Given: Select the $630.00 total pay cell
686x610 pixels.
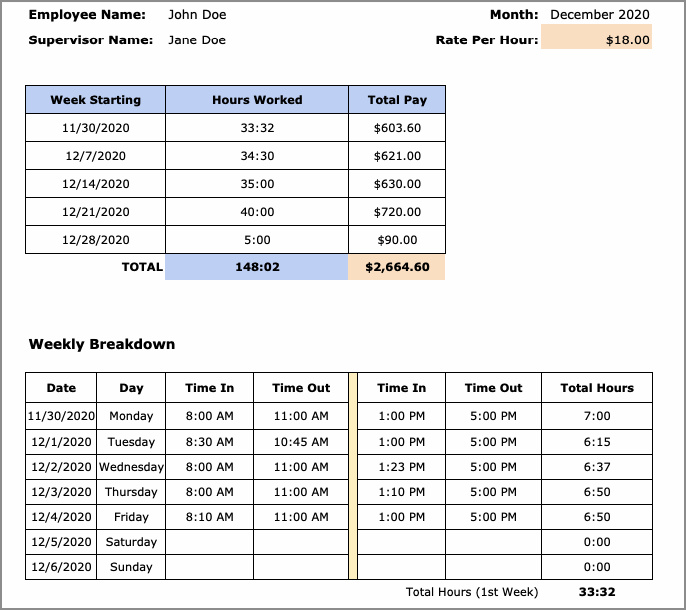Looking at the screenshot, I should 397,184.
